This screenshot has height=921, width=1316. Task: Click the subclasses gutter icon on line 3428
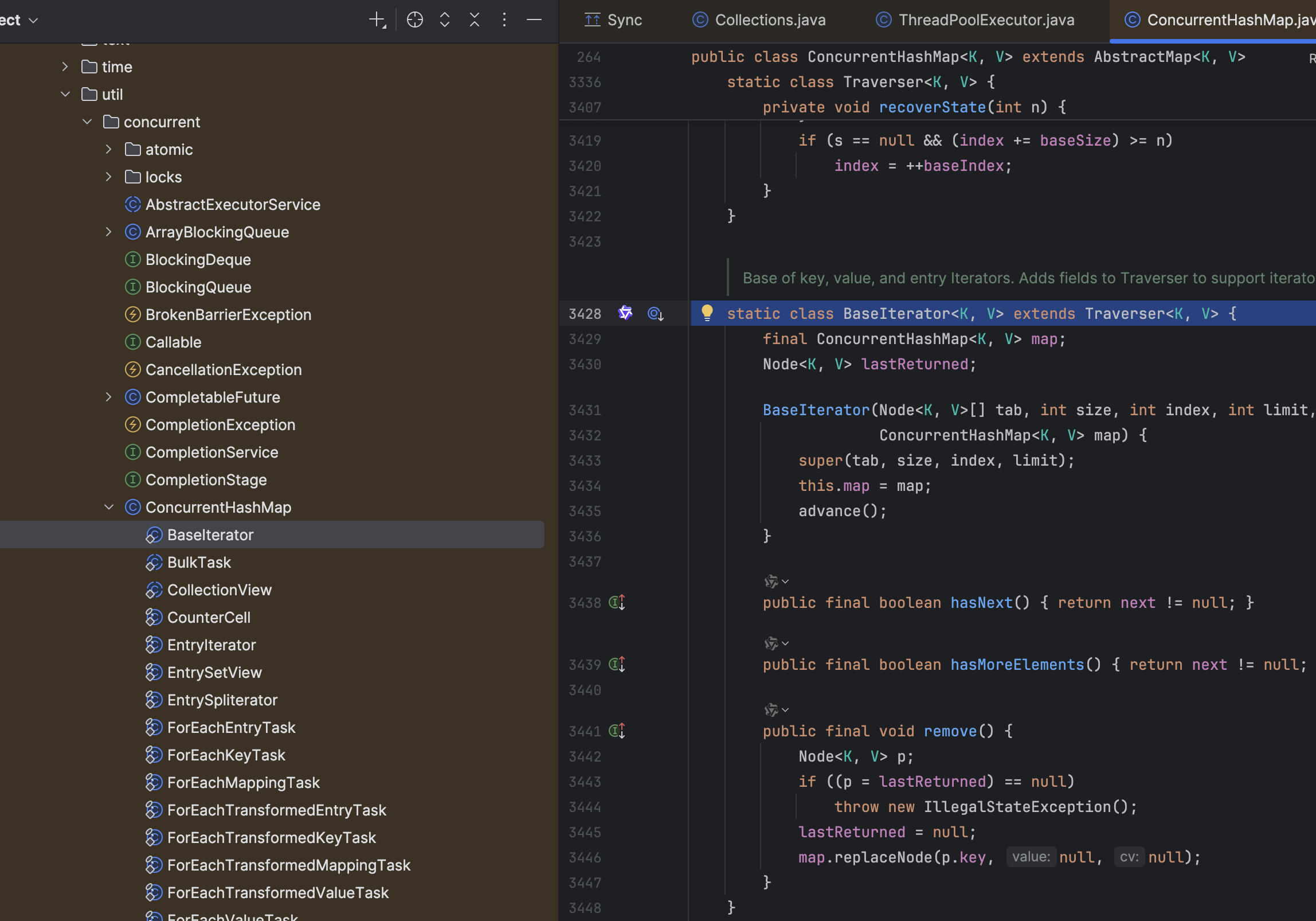[655, 314]
